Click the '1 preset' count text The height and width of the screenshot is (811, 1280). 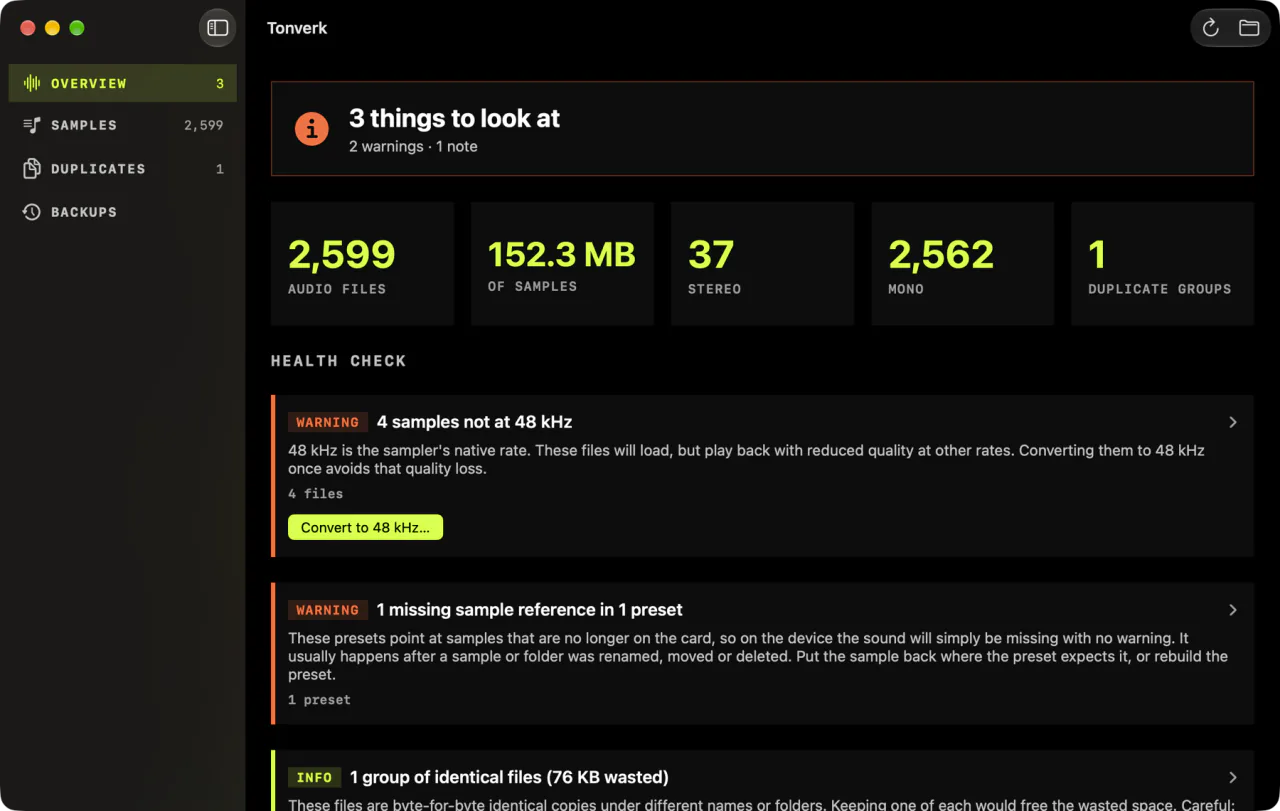click(x=319, y=700)
